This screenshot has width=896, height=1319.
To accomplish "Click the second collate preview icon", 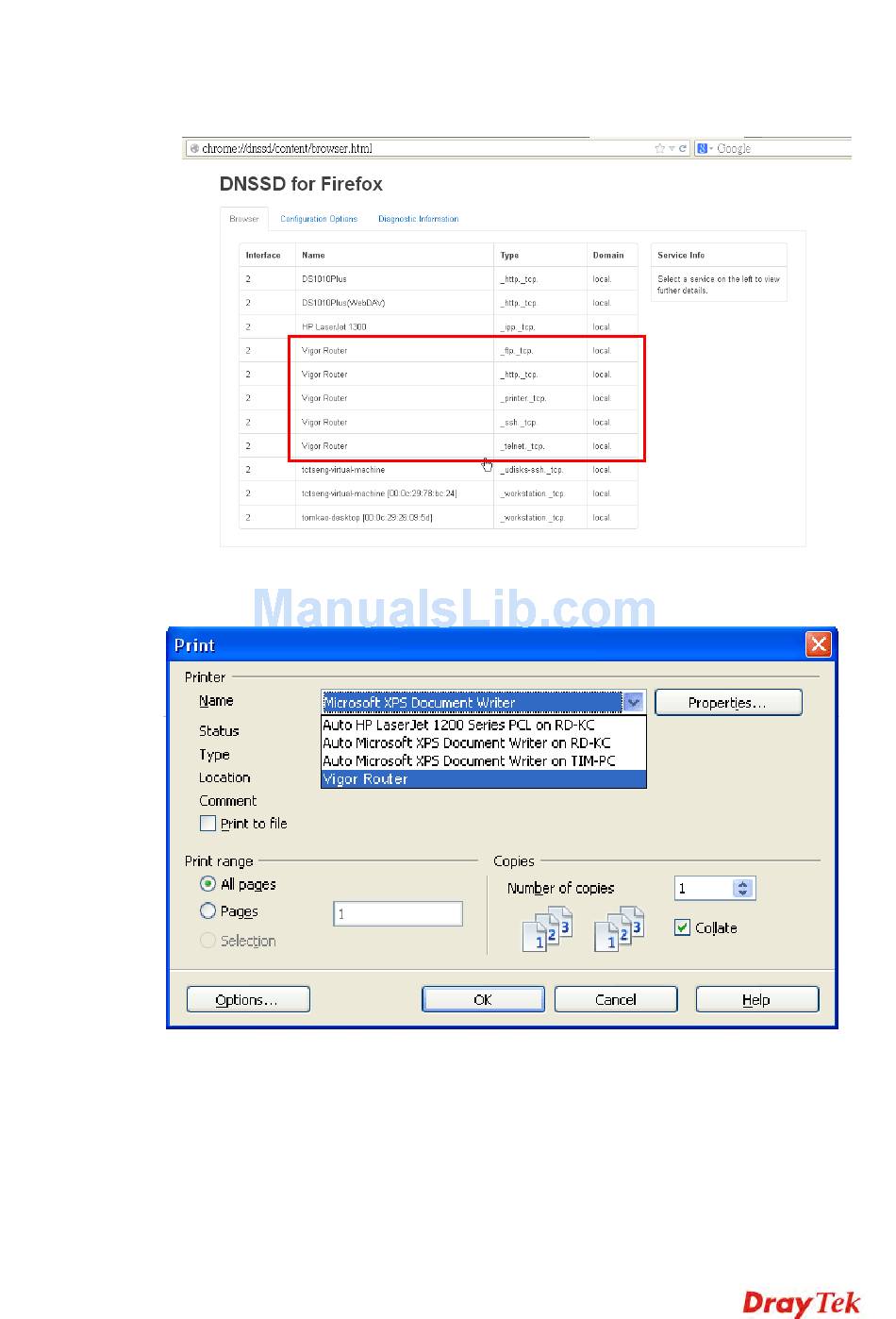I will [620, 928].
